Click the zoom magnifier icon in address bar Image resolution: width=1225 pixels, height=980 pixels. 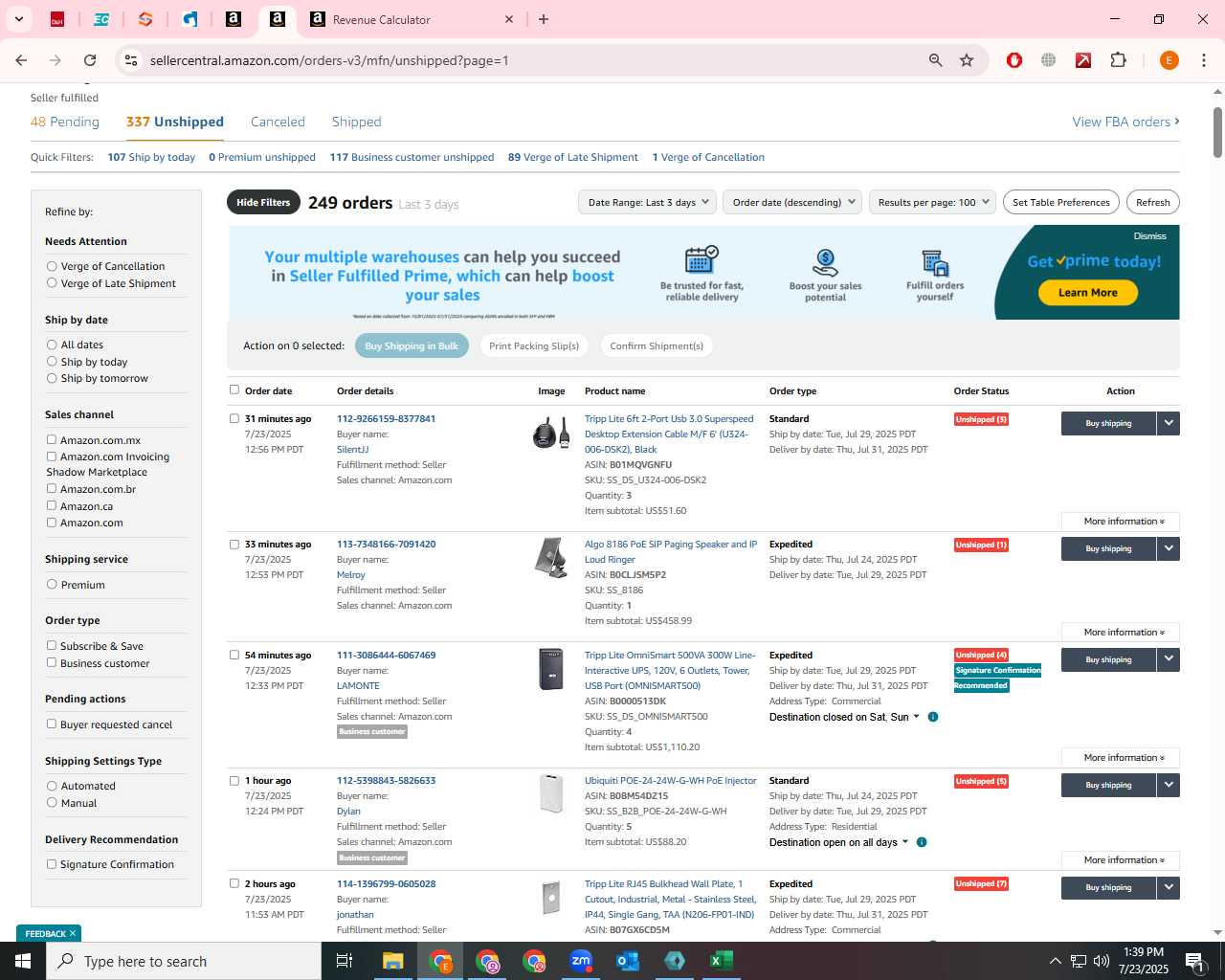pos(936,60)
